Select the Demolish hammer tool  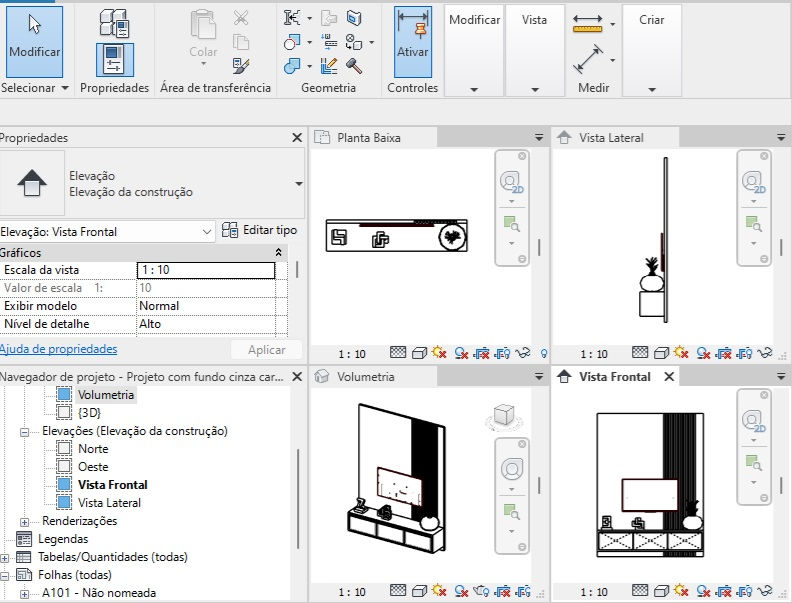coord(354,66)
